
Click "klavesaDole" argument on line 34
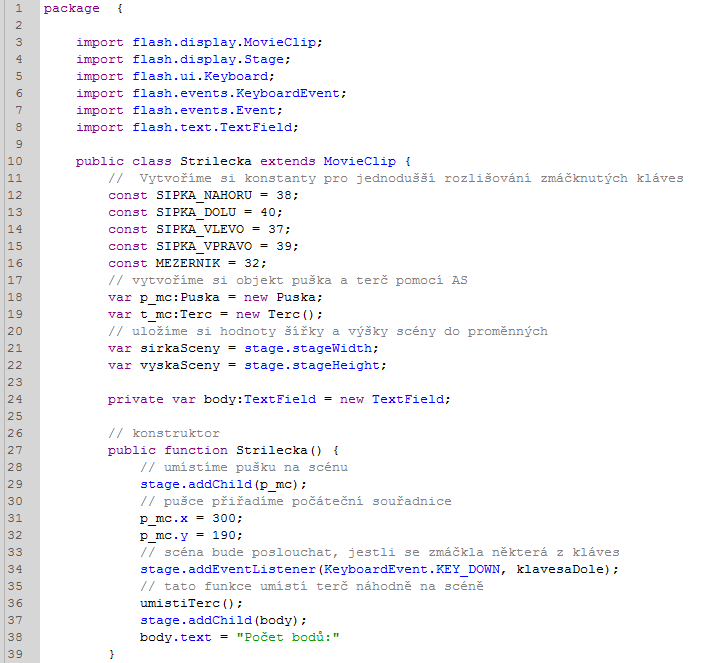560,569
